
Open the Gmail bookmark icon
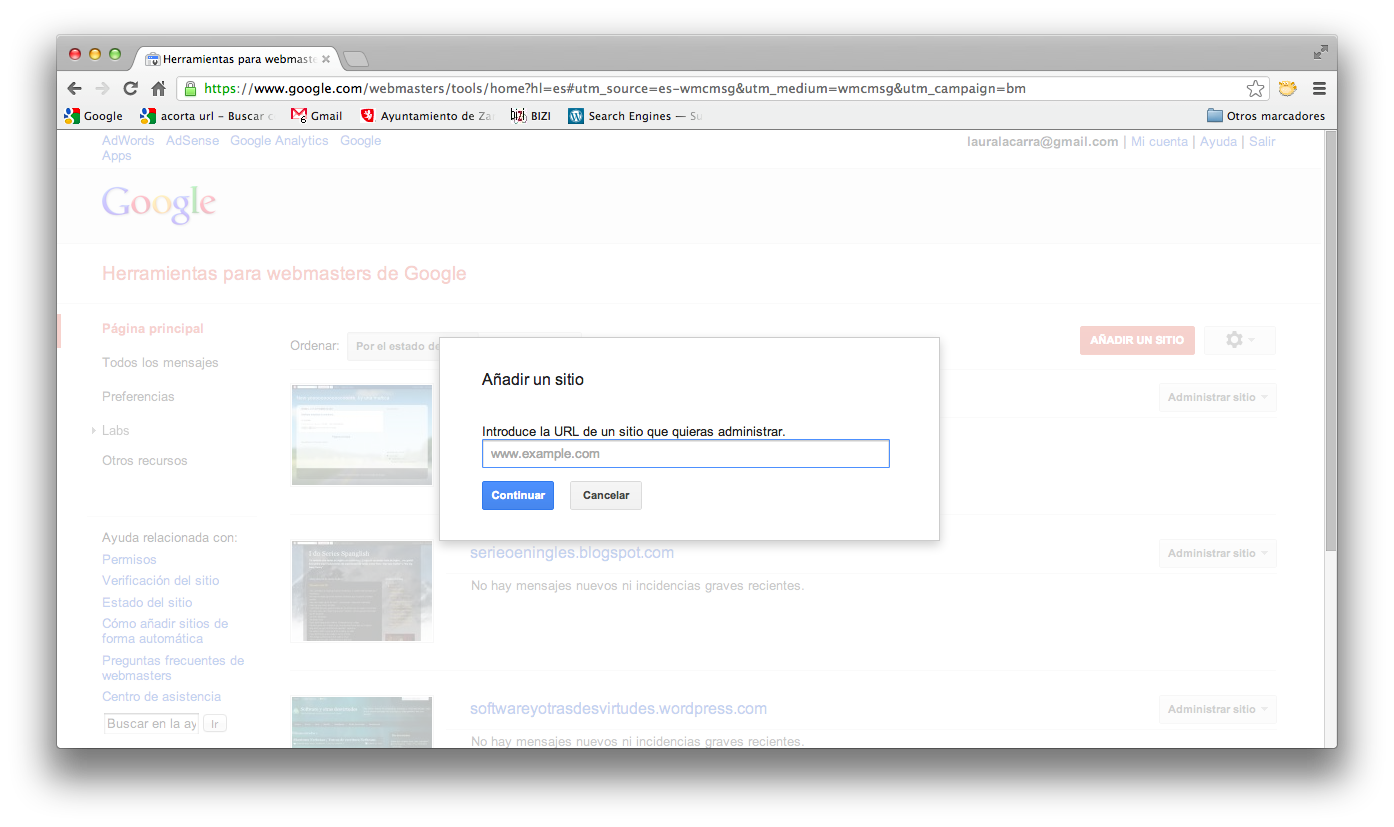click(x=299, y=116)
